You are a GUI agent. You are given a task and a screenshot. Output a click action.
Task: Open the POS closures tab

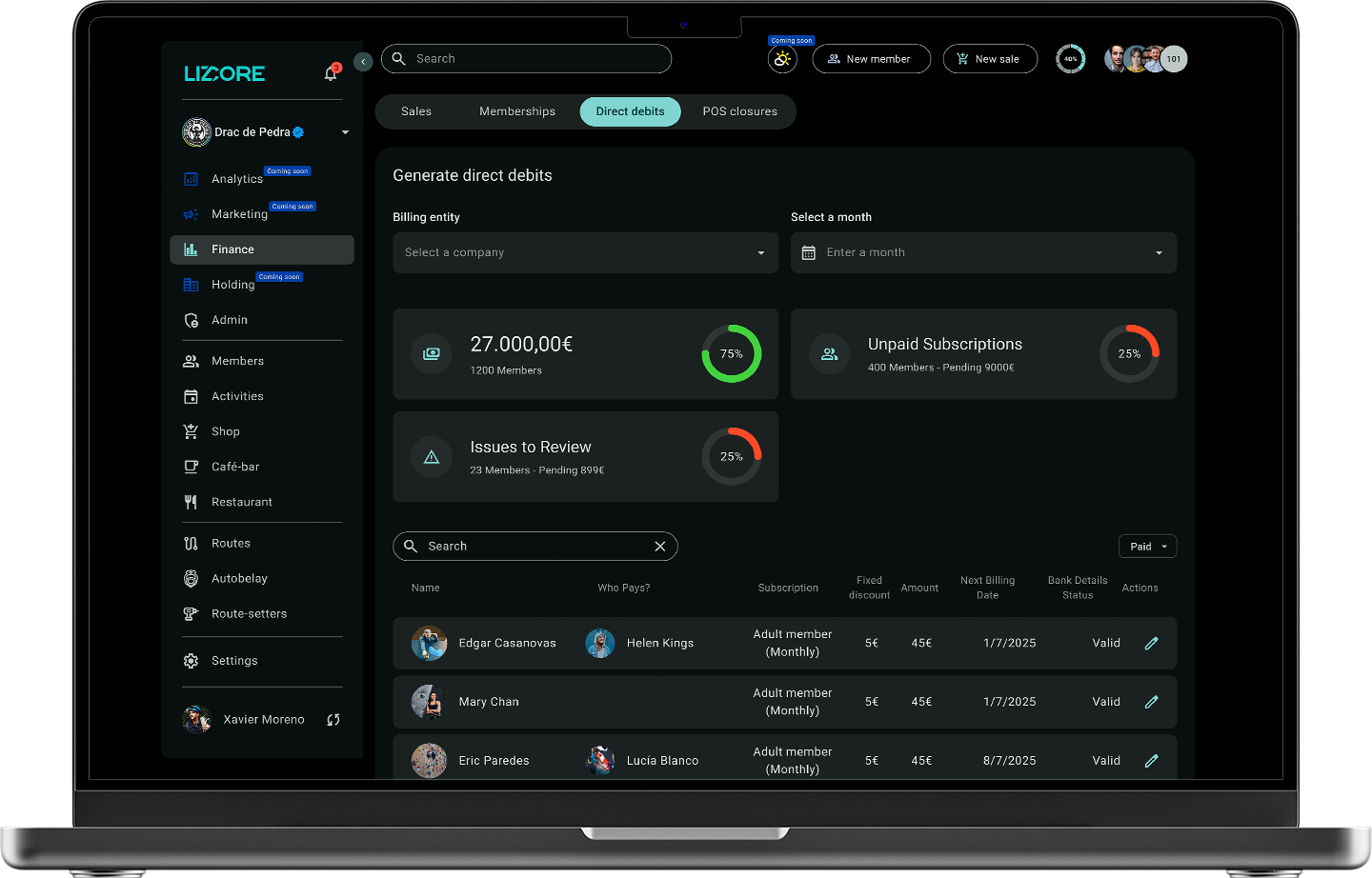739,111
